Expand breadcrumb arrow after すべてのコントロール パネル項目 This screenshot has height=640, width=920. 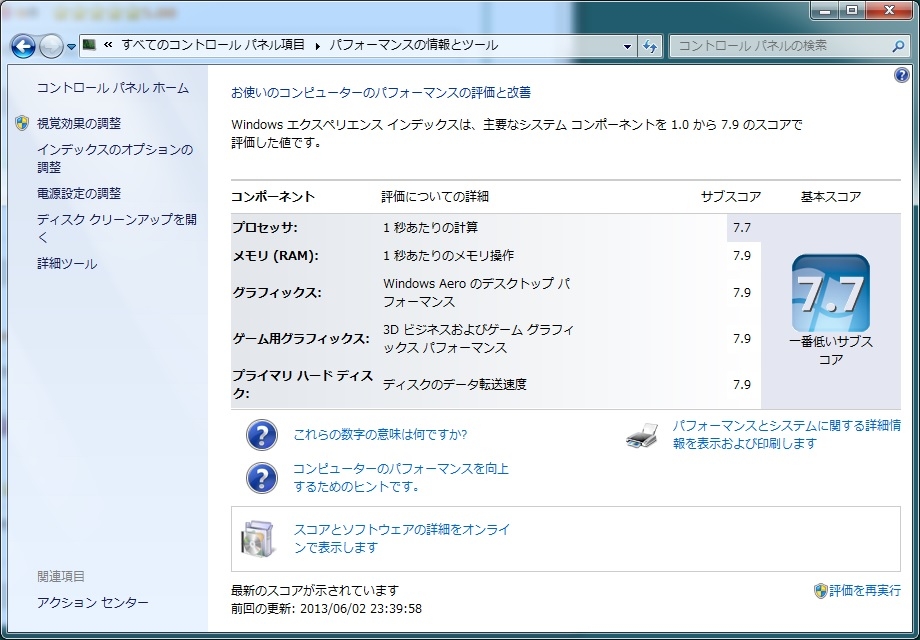[x=318, y=46]
